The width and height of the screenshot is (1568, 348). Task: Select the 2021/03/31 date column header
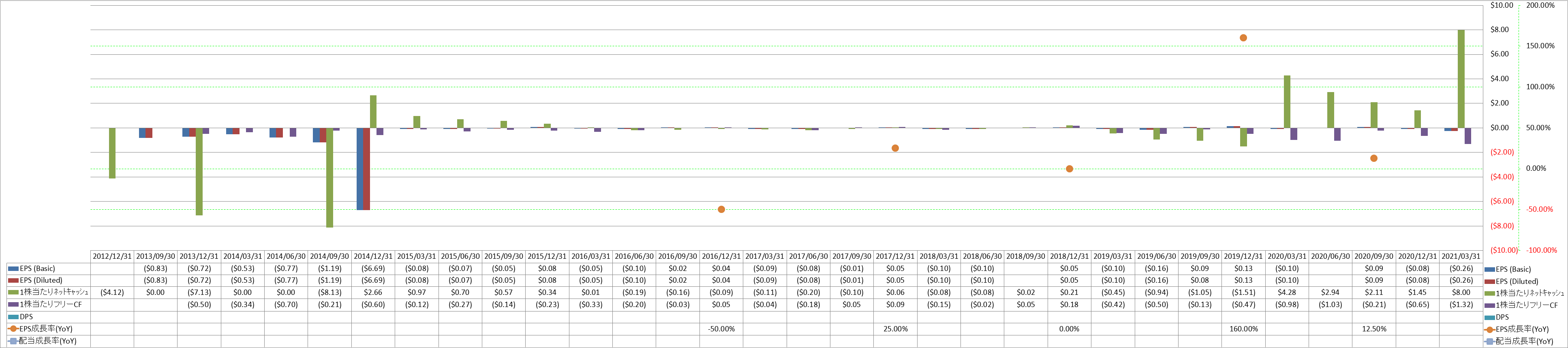point(1461,257)
